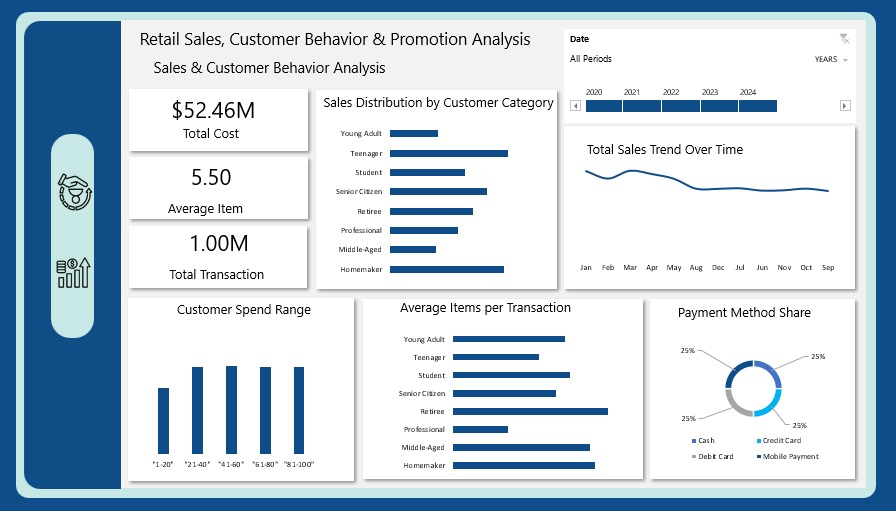
Task: Select the Young Adult bar in Average Items chart
Action: point(509,339)
